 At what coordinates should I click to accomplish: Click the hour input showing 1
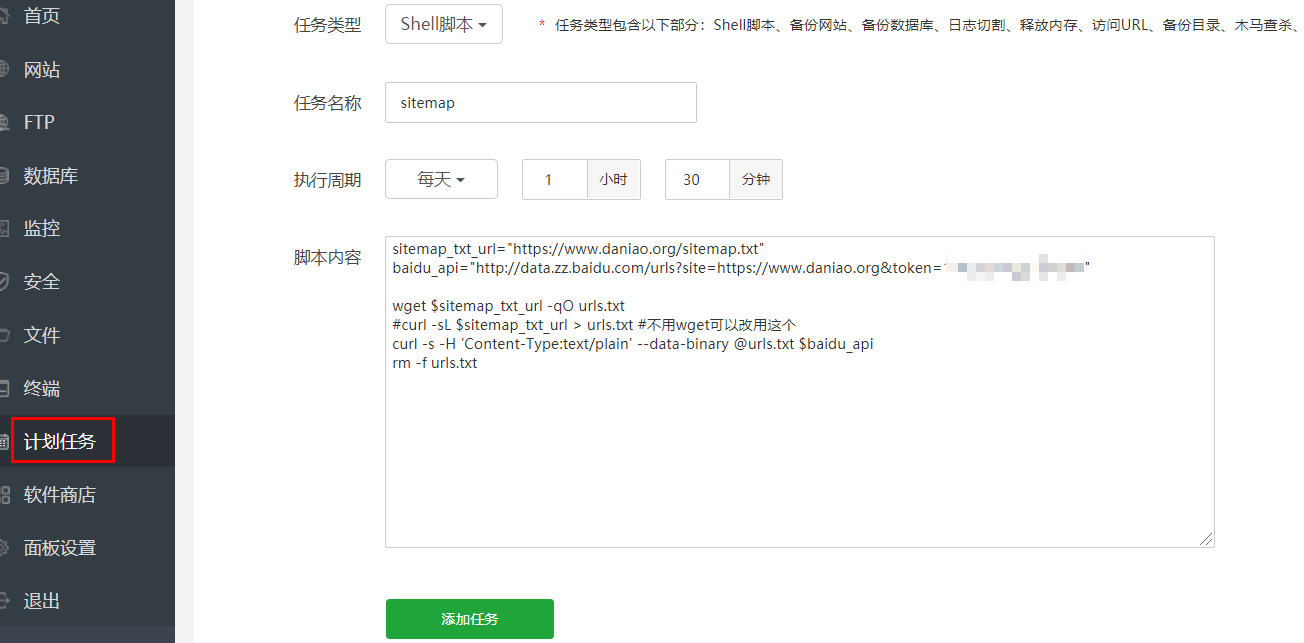pos(555,180)
